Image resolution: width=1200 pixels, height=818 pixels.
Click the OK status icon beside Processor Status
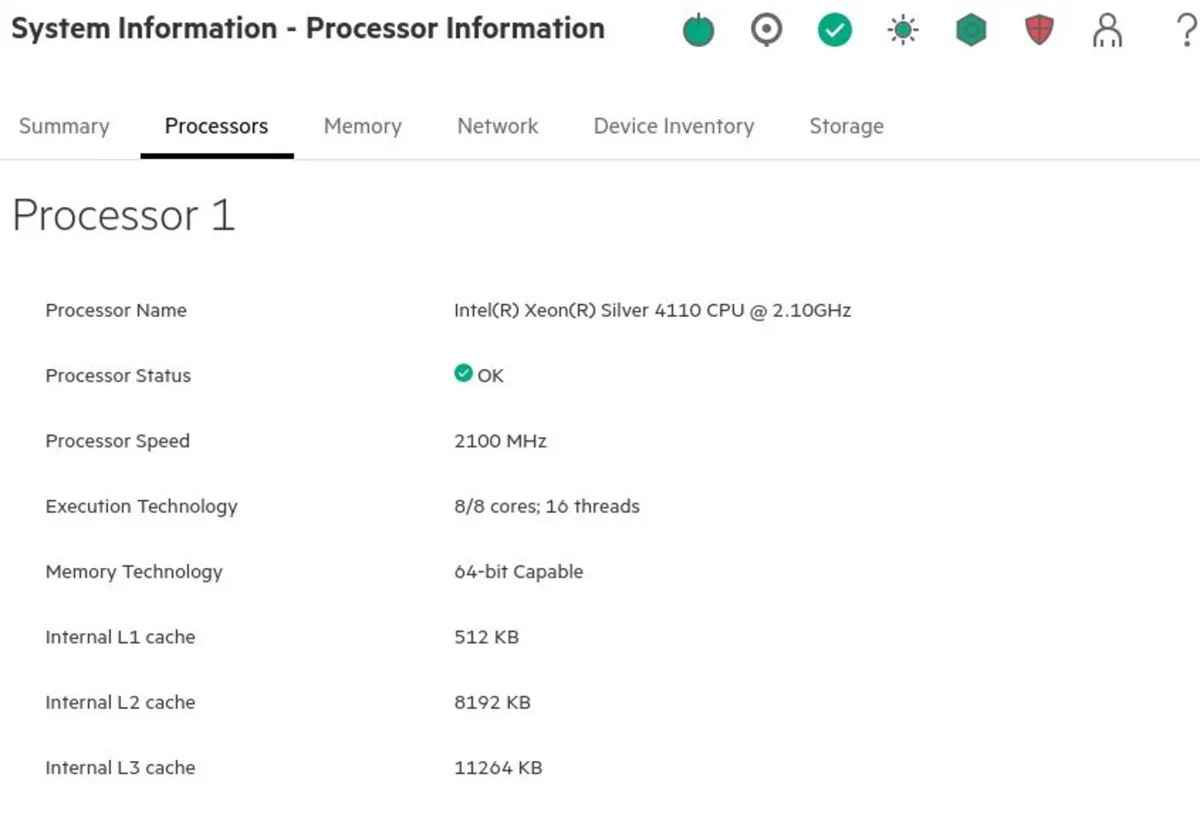tap(464, 372)
